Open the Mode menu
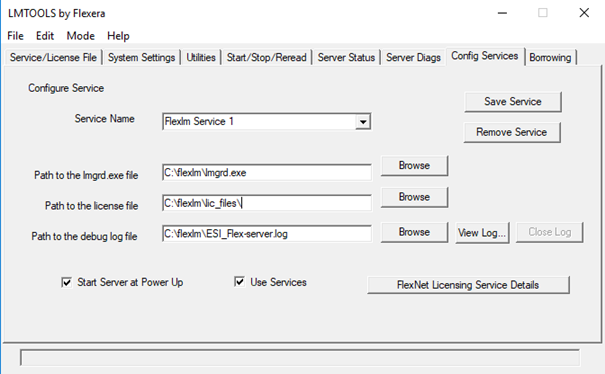605x374 pixels. tap(81, 36)
